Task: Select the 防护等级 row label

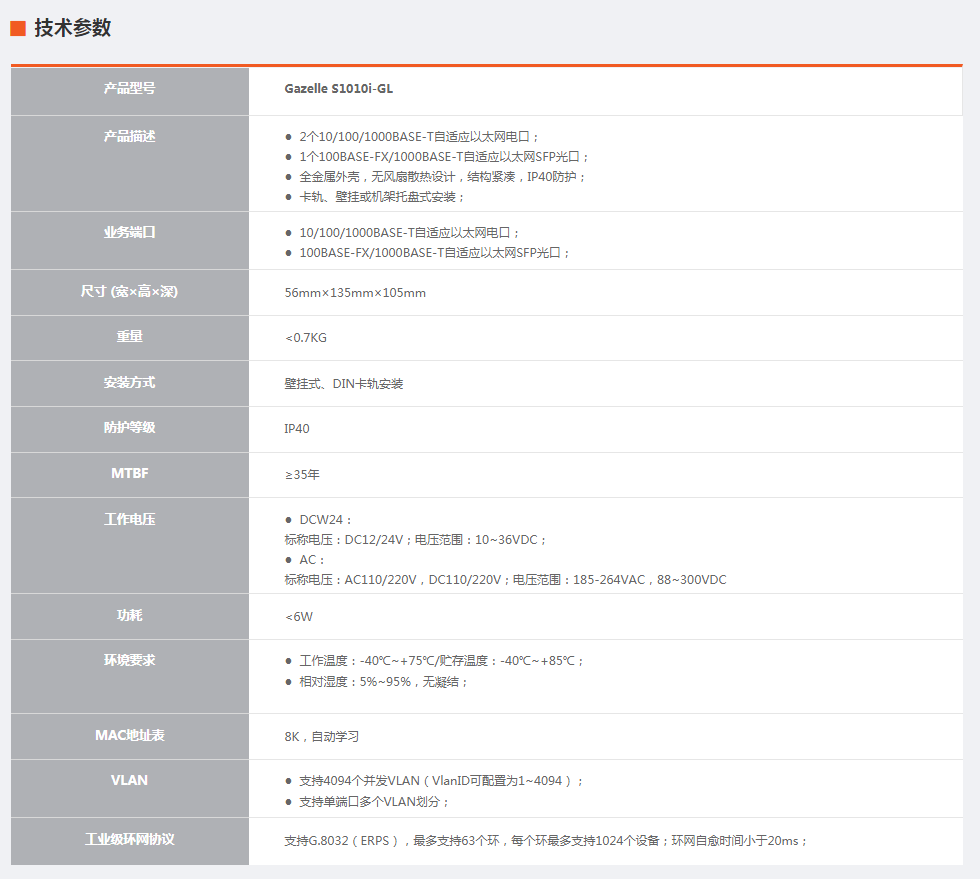Action: tap(130, 428)
